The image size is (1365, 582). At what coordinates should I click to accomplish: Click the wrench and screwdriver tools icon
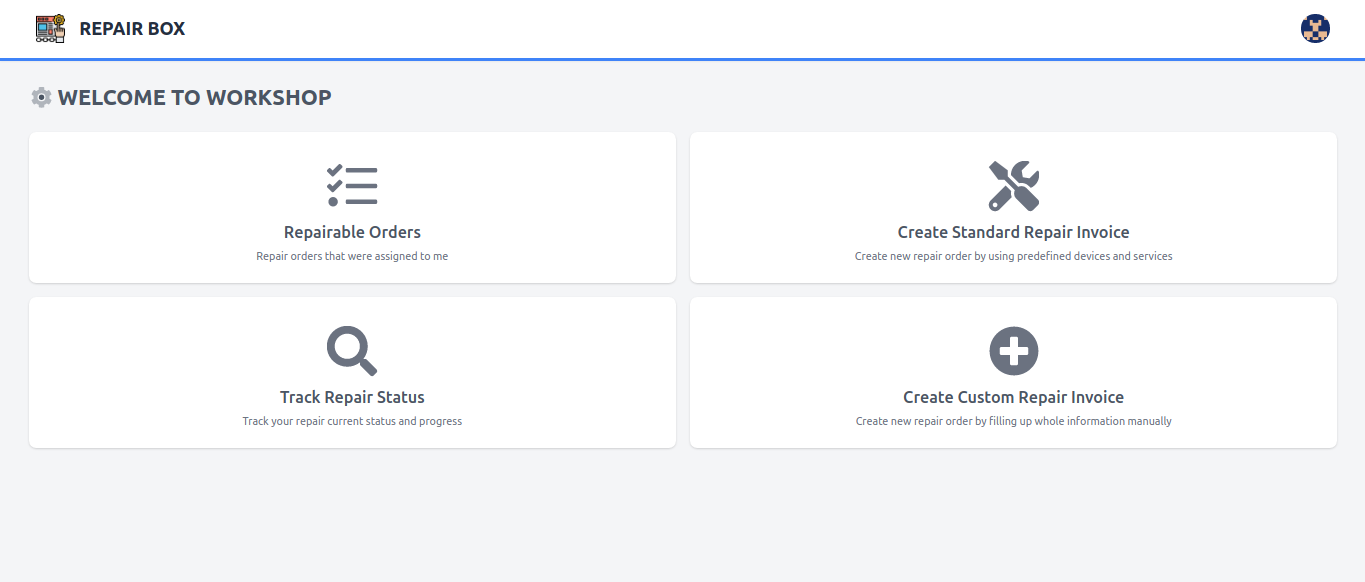[1013, 186]
